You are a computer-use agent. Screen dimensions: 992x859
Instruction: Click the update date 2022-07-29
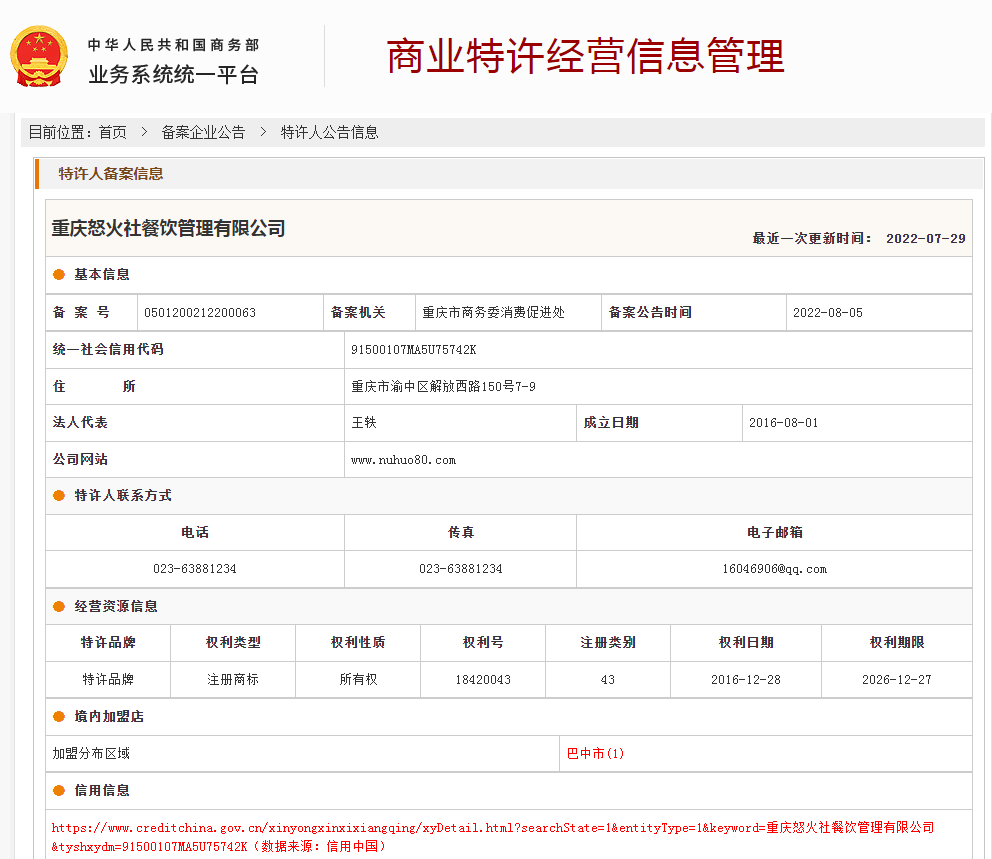[x=926, y=238]
